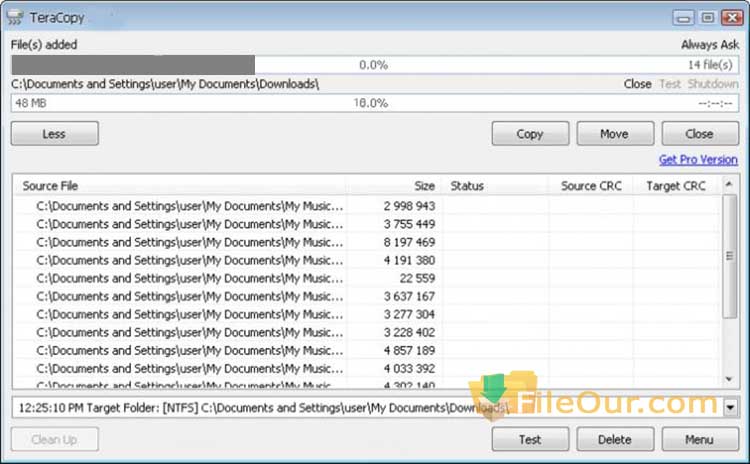Click the file list scroll-up arrow
Screen dimensions: 750x464
click(x=729, y=184)
